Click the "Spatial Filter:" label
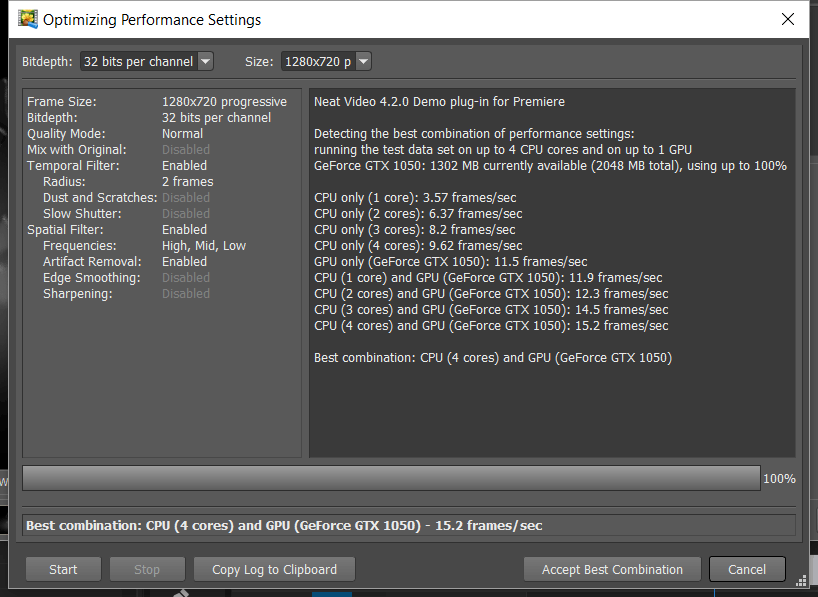 (65, 230)
